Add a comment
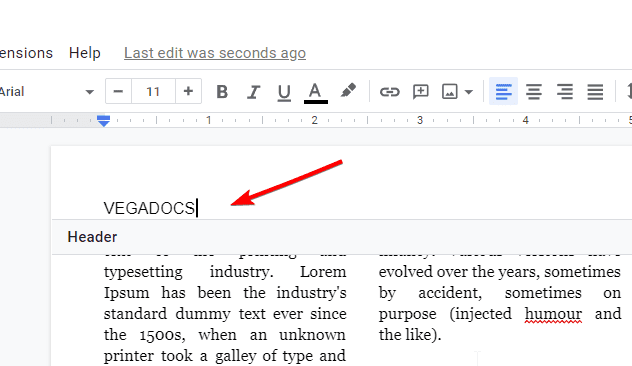Viewport: 632px width, 366px height. pos(420,92)
